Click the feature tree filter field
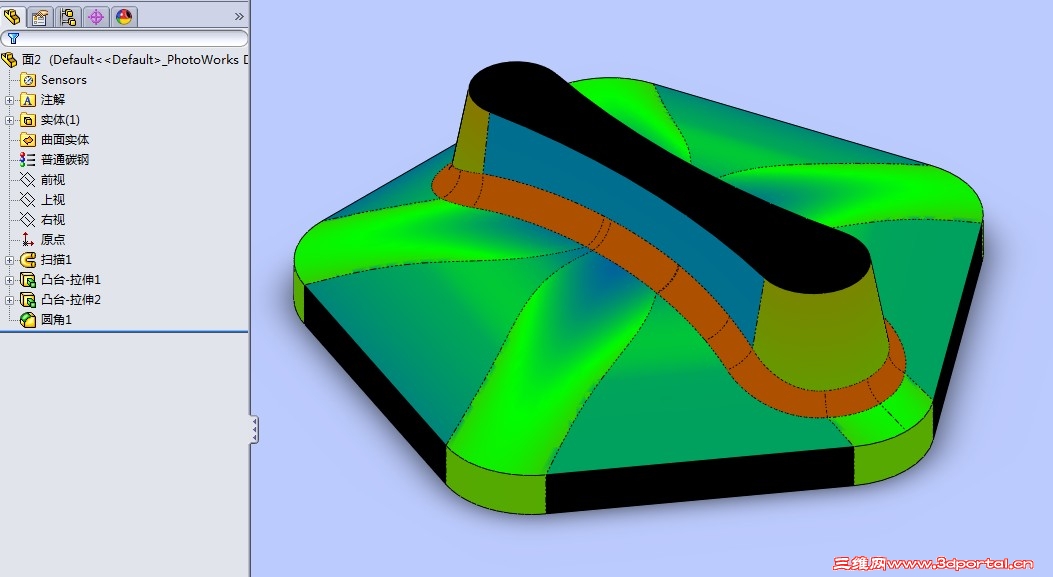This screenshot has height=577, width=1053. click(124, 39)
